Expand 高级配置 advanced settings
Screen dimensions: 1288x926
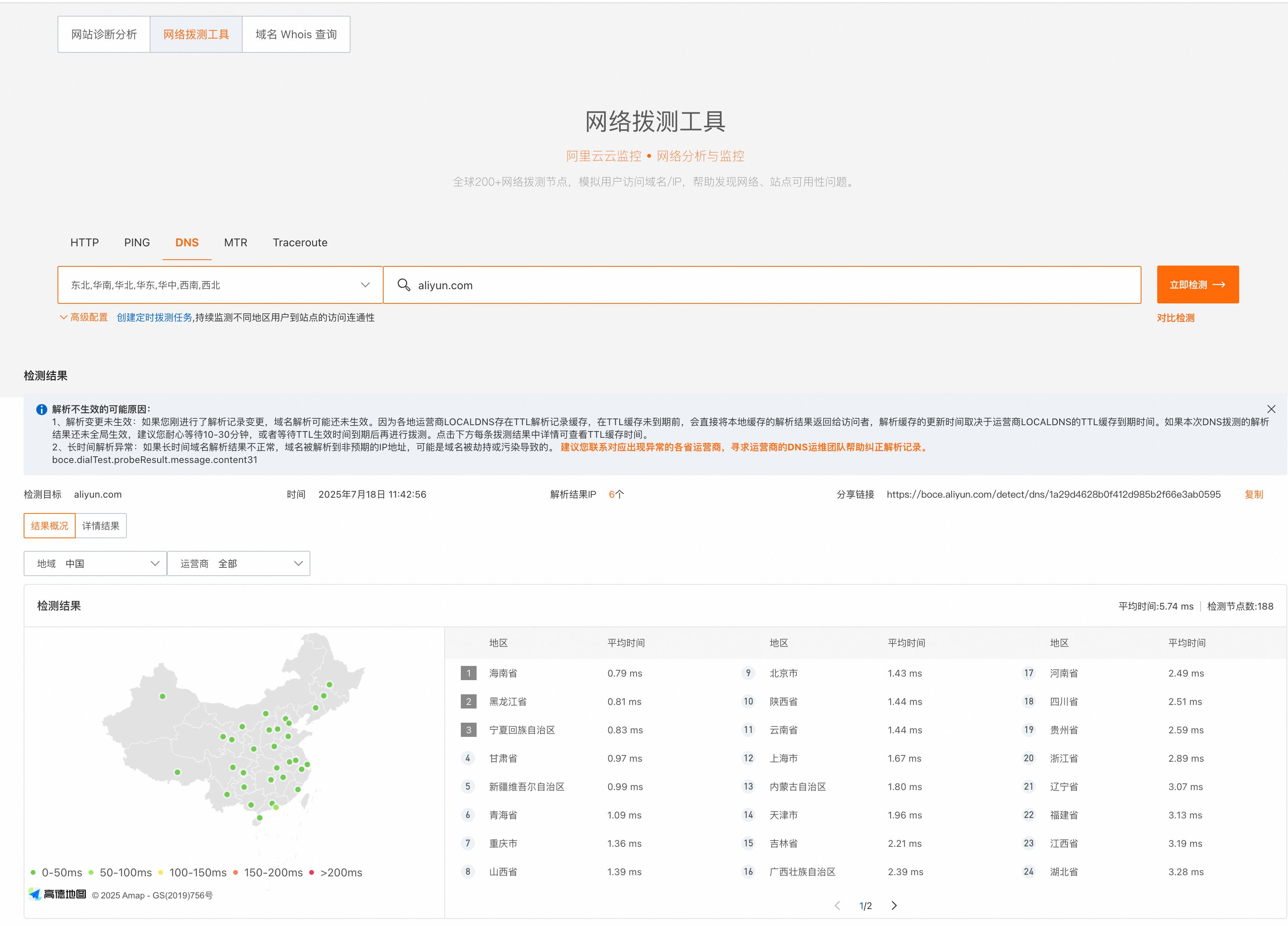click(x=84, y=317)
